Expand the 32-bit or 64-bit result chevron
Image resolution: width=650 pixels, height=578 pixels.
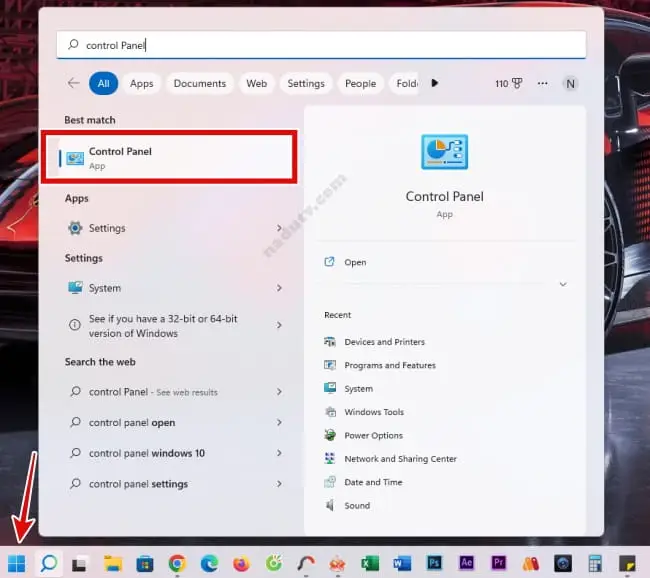279,325
